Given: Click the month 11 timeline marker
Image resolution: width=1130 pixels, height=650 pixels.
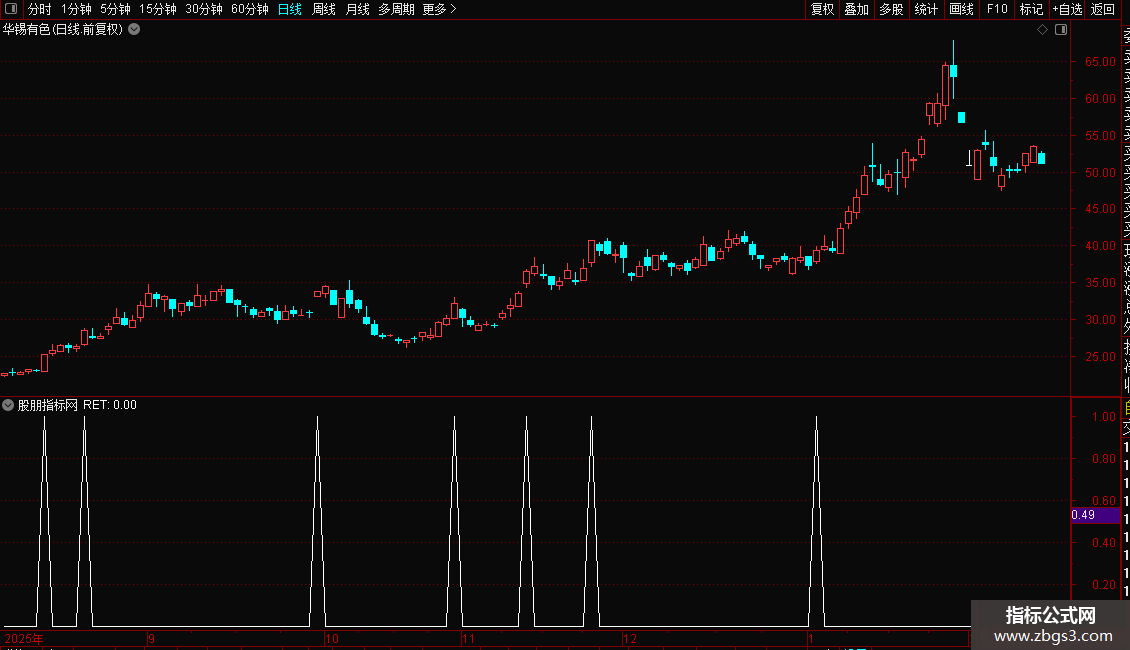Looking at the screenshot, I should [468, 638].
